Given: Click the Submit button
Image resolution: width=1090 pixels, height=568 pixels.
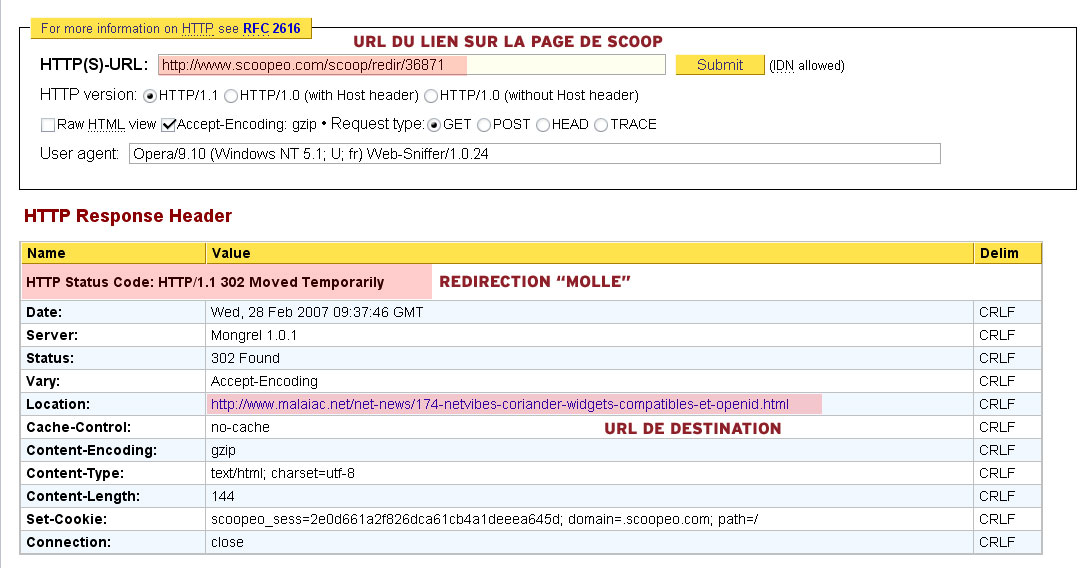Looking at the screenshot, I should (719, 65).
